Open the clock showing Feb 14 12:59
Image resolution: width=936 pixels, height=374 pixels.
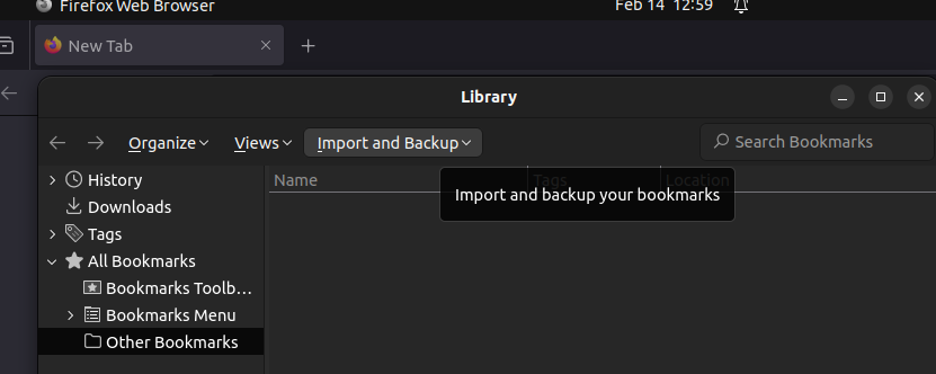[664, 6]
